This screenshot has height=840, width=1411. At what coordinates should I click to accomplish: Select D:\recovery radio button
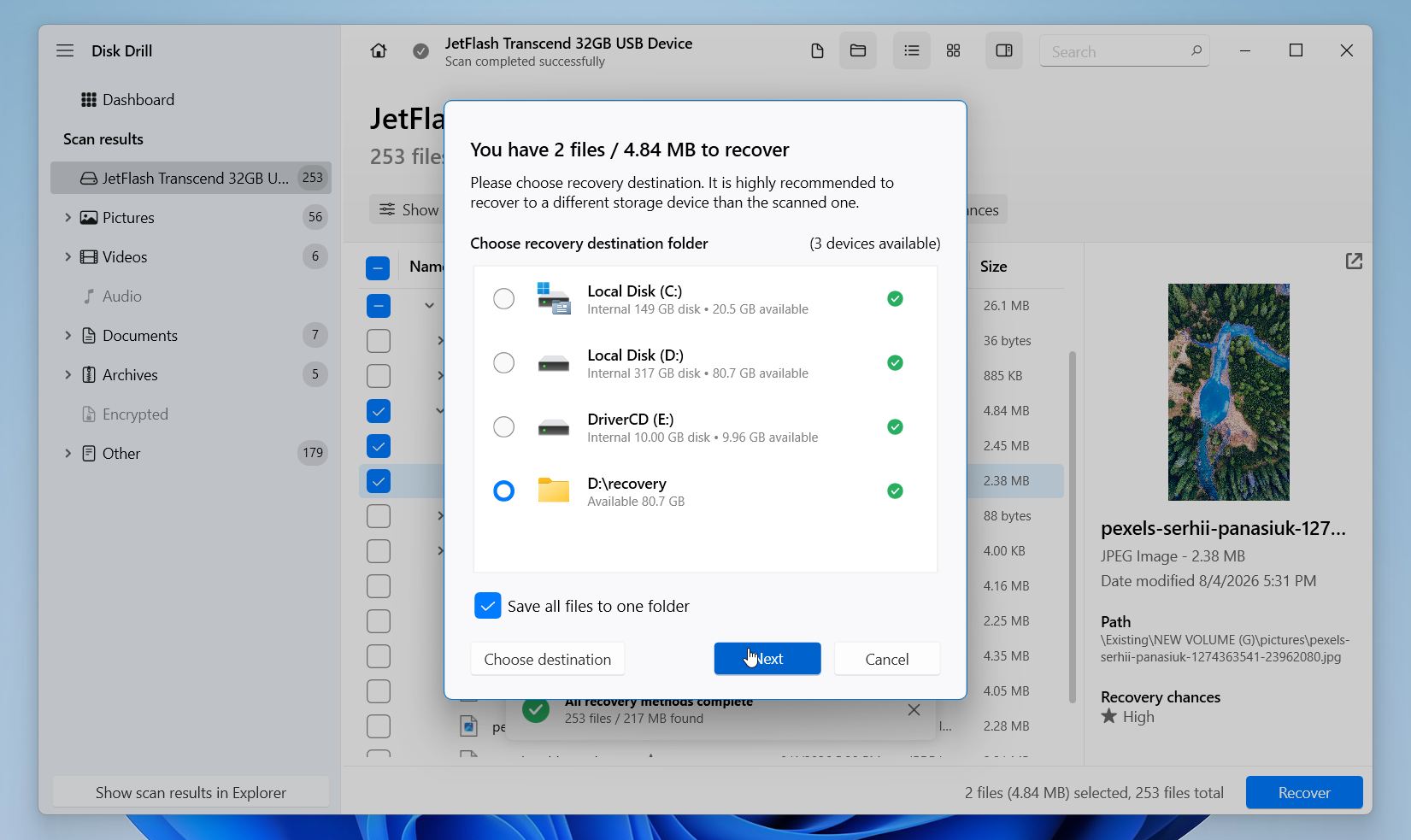[504, 491]
